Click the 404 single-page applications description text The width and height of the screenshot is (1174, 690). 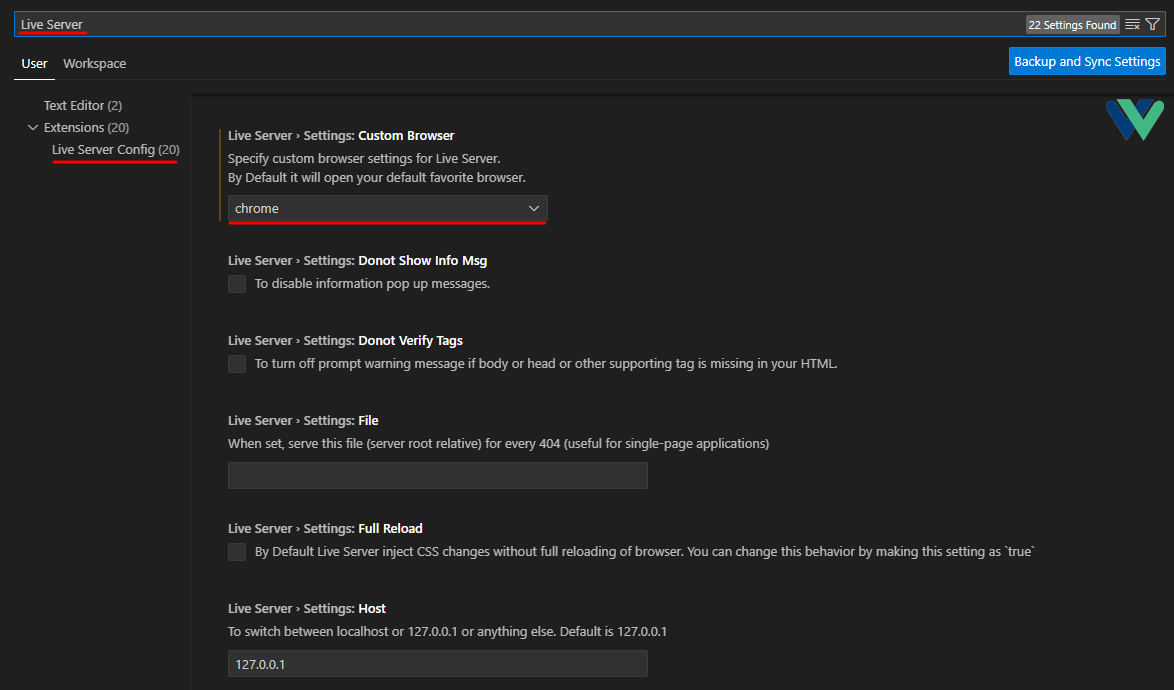(499, 444)
